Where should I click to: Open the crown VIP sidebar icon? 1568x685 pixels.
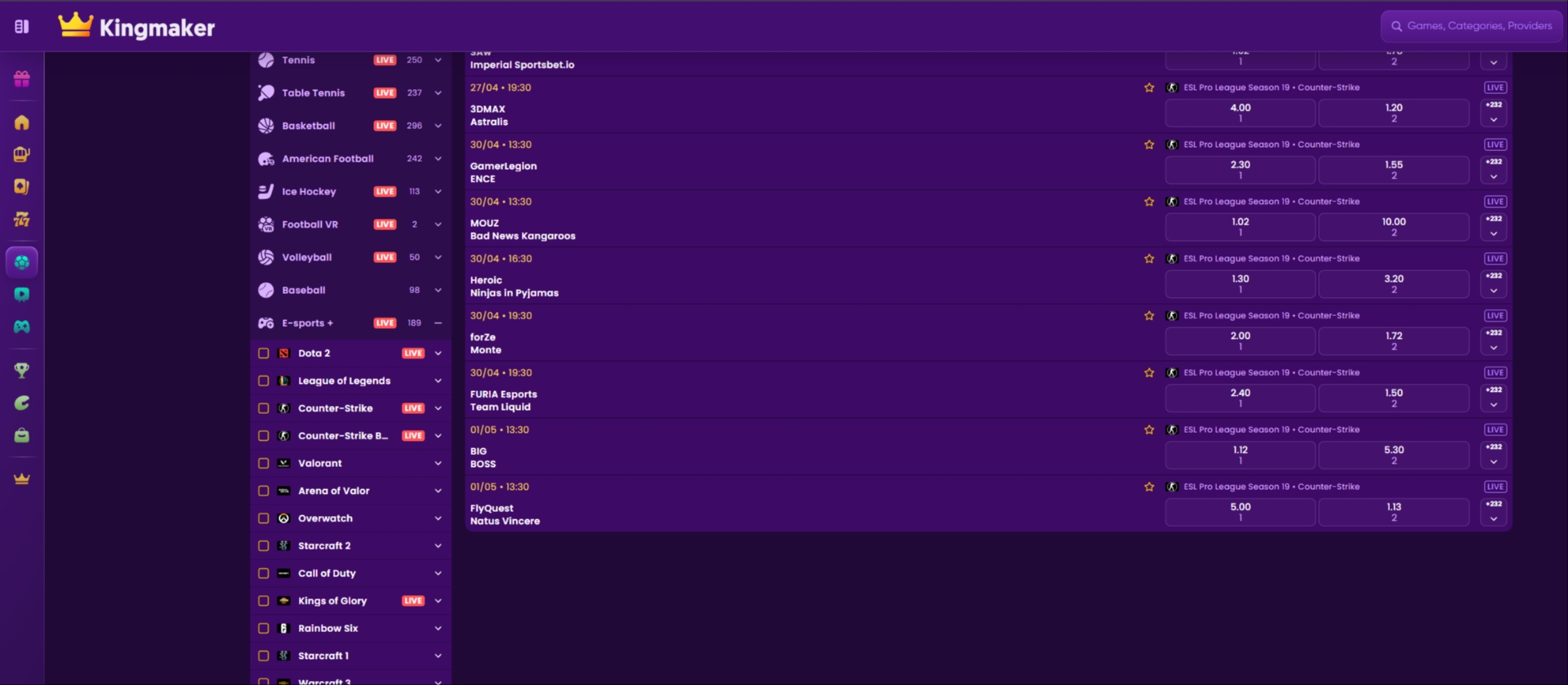(22, 479)
